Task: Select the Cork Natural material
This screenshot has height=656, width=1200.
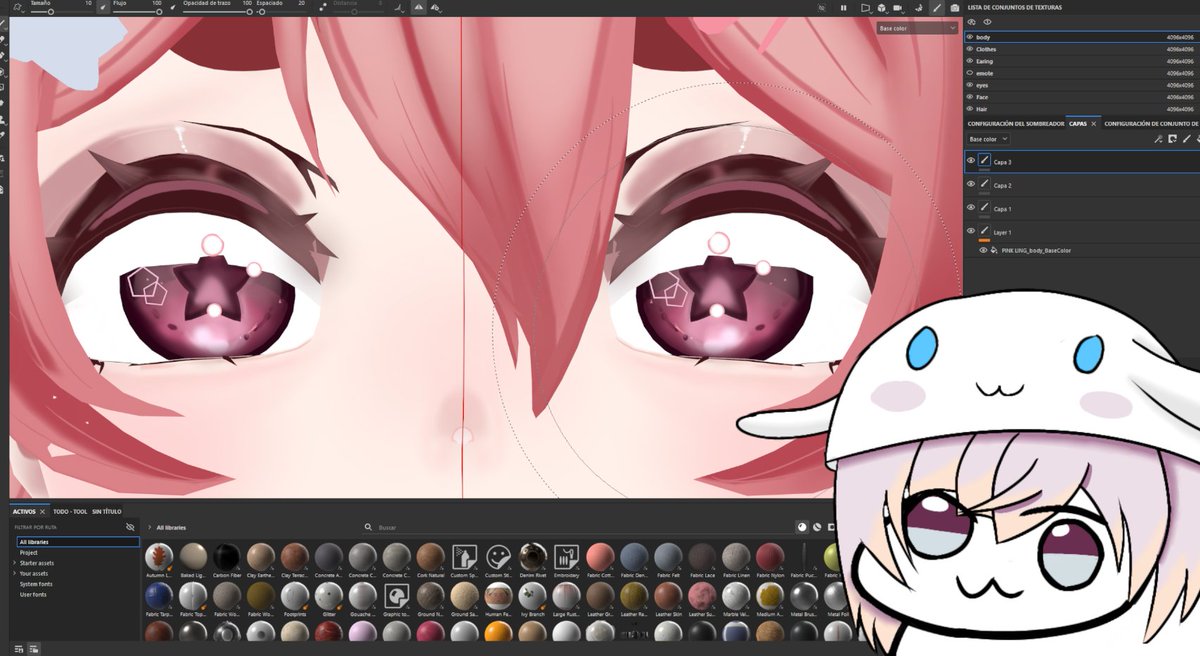Action: tap(430, 557)
